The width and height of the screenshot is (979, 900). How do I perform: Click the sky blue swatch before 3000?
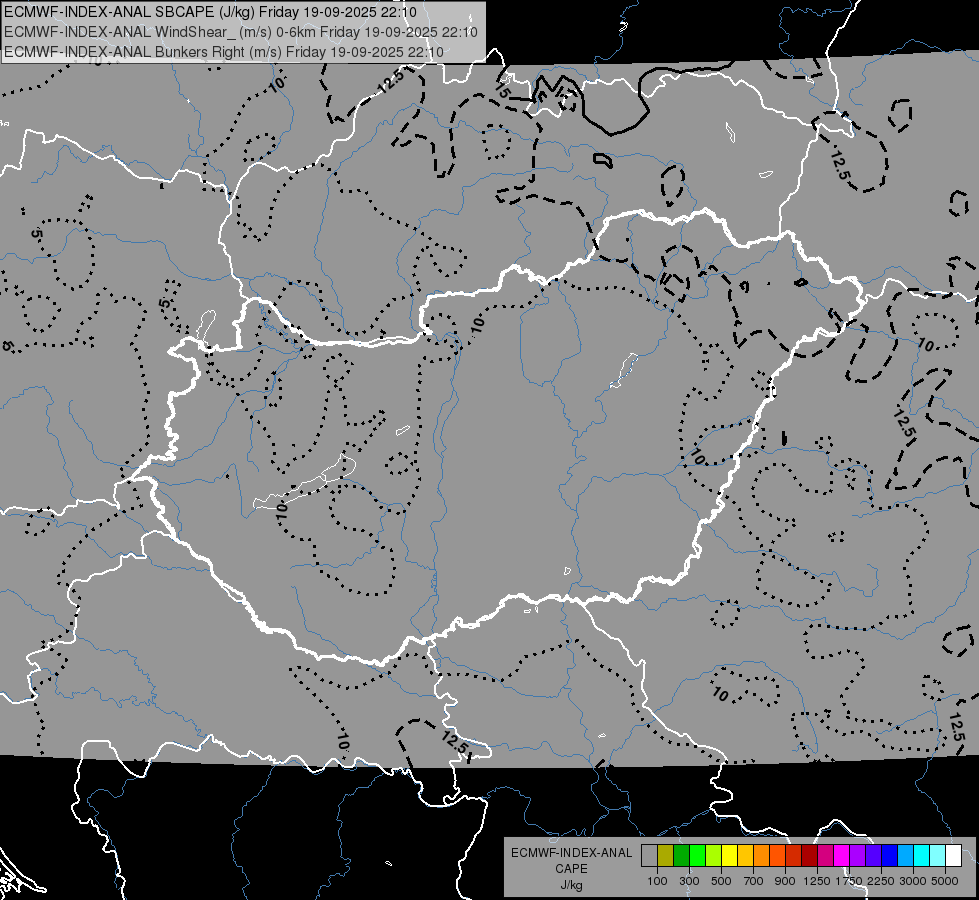tap(906, 856)
